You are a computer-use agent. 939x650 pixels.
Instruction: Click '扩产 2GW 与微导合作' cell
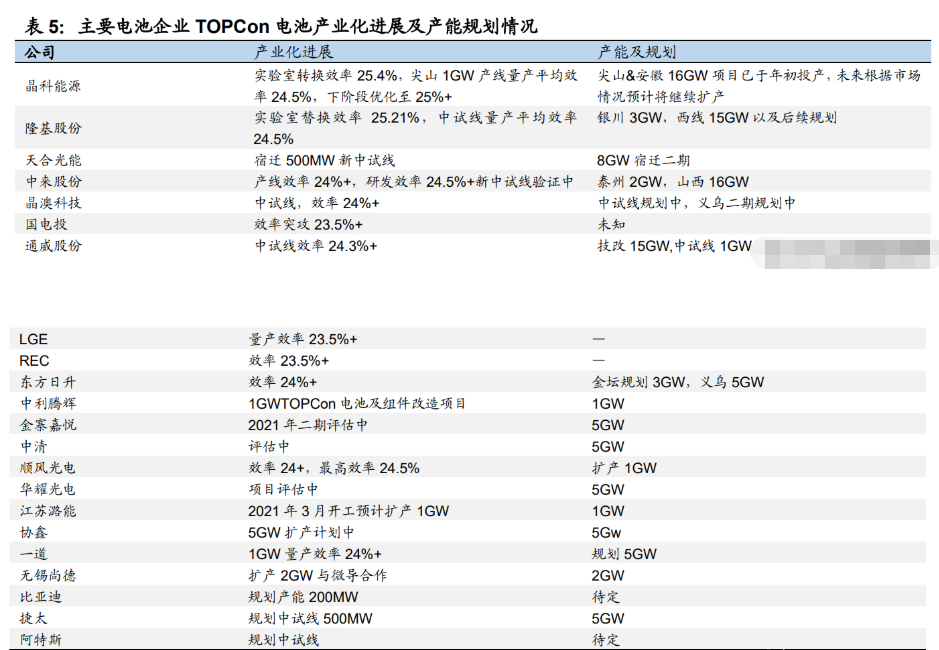click(318, 576)
